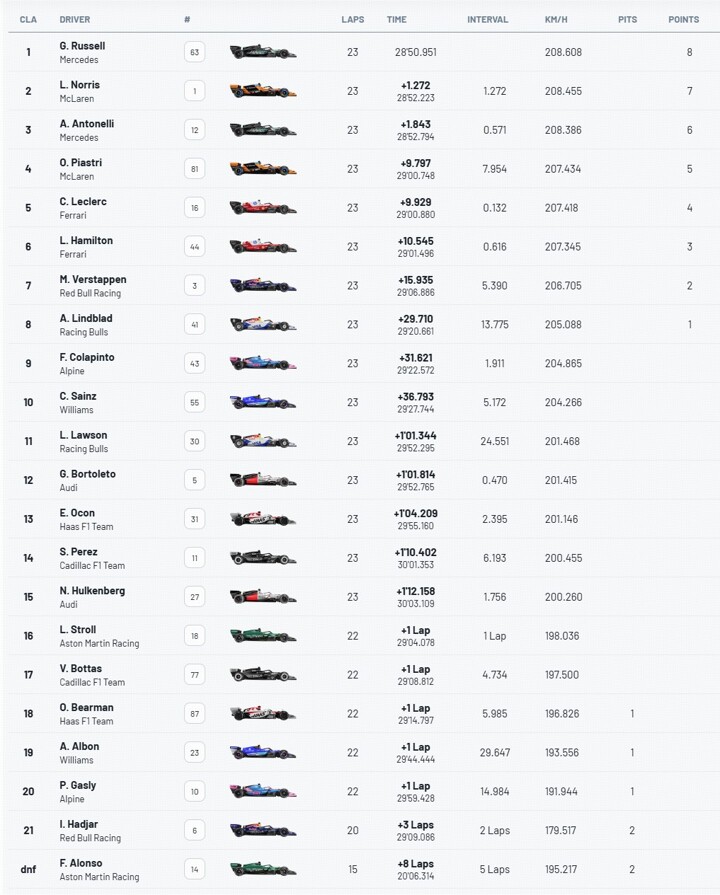This screenshot has height=895, width=720.
Task: Click the number 63 badge for Russell
Action: click(x=195, y=53)
